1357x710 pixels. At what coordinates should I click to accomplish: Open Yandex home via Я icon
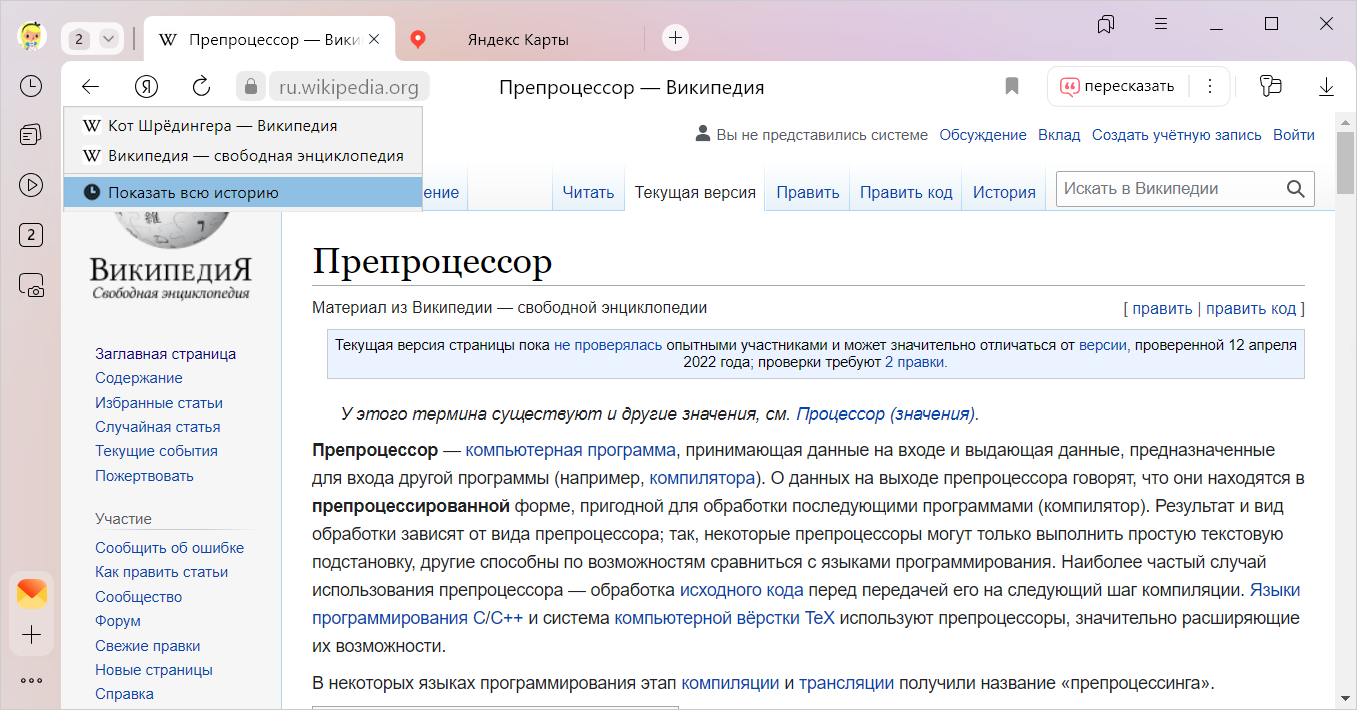point(147,87)
